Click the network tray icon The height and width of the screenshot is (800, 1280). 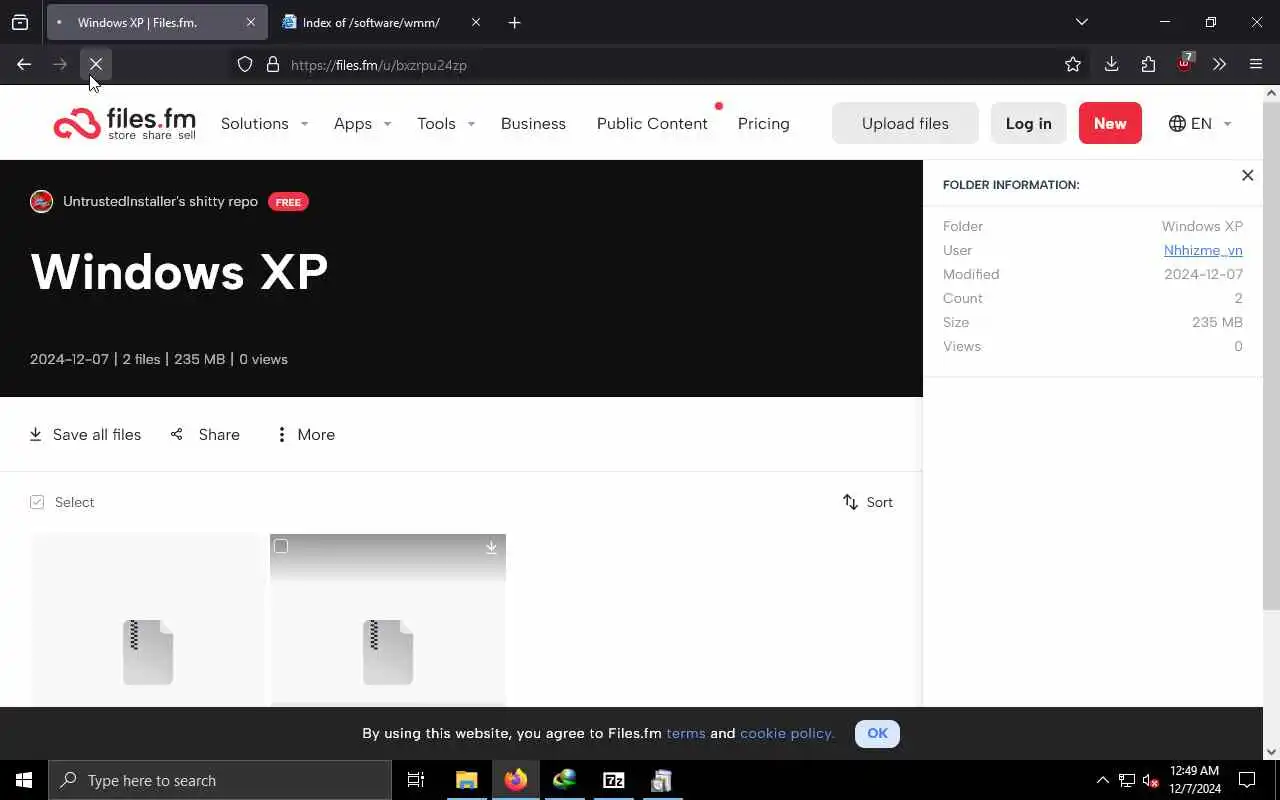(1126, 780)
